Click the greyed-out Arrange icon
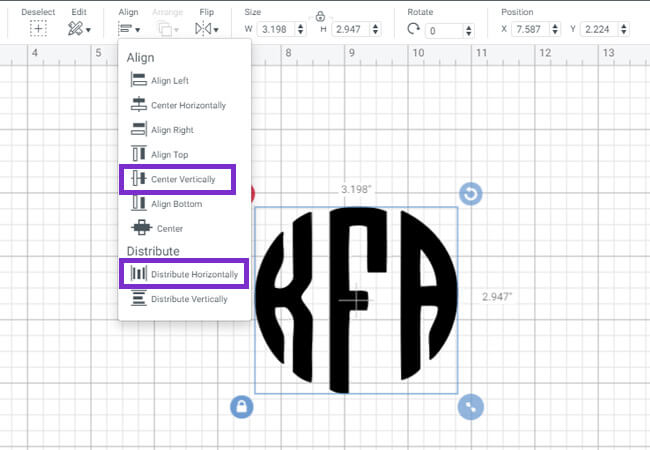The width and height of the screenshot is (650, 450). pos(165,29)
